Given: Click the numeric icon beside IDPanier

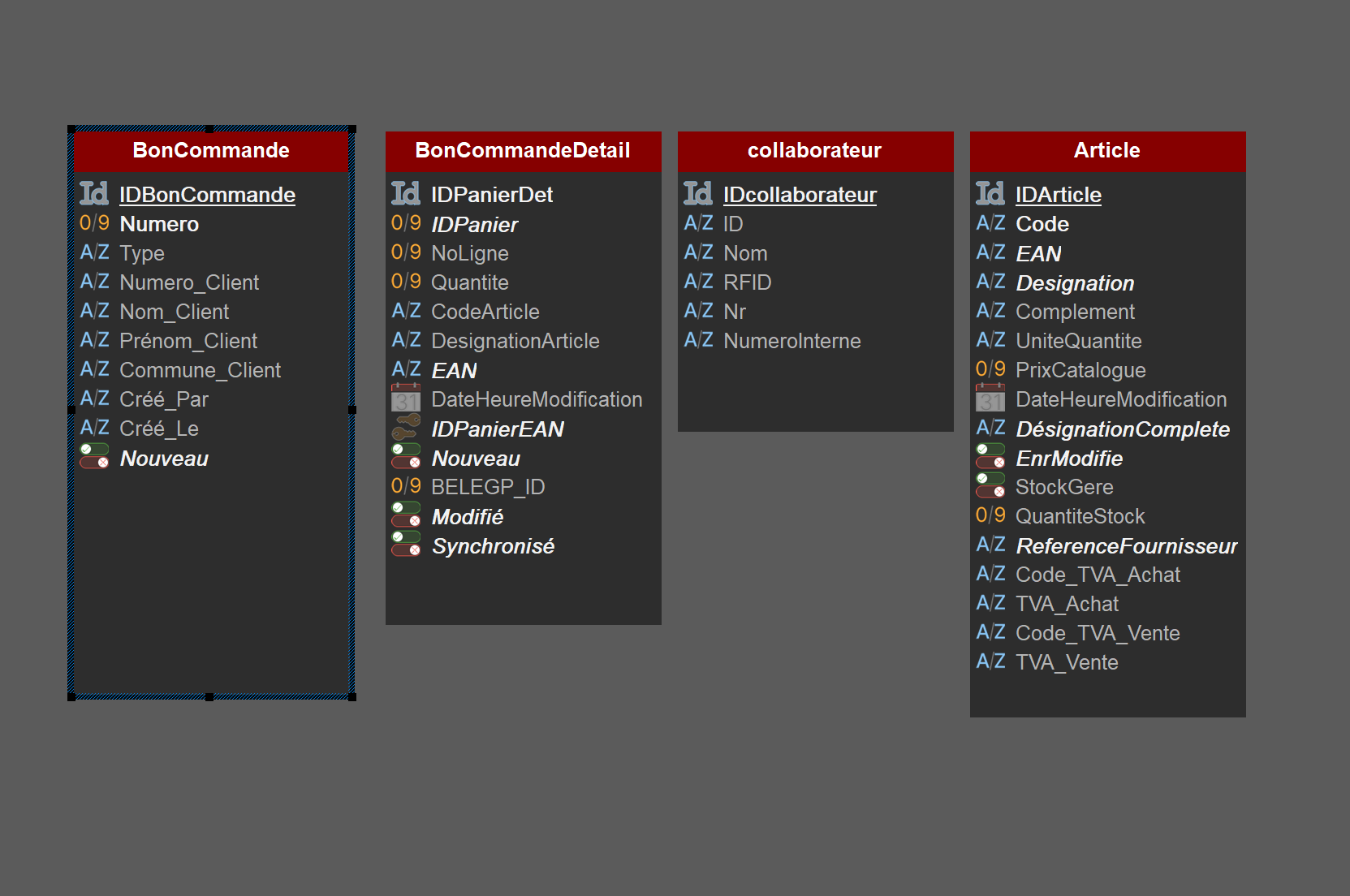Looking at the screenshot, I should point(406,223).
